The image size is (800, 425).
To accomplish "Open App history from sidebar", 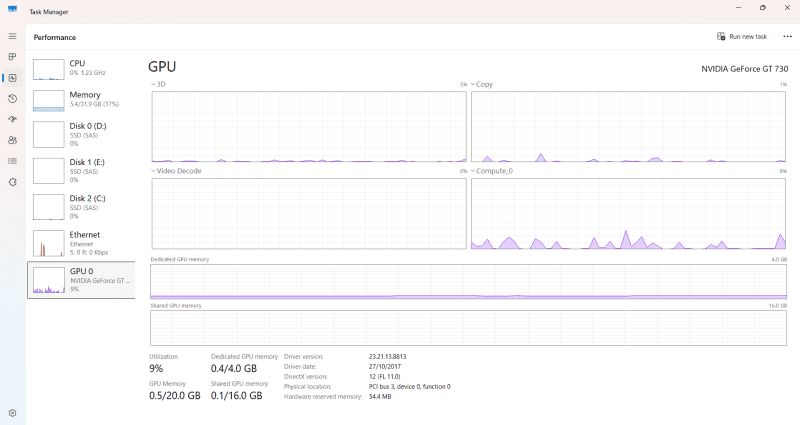I will [x=12, y=99].
